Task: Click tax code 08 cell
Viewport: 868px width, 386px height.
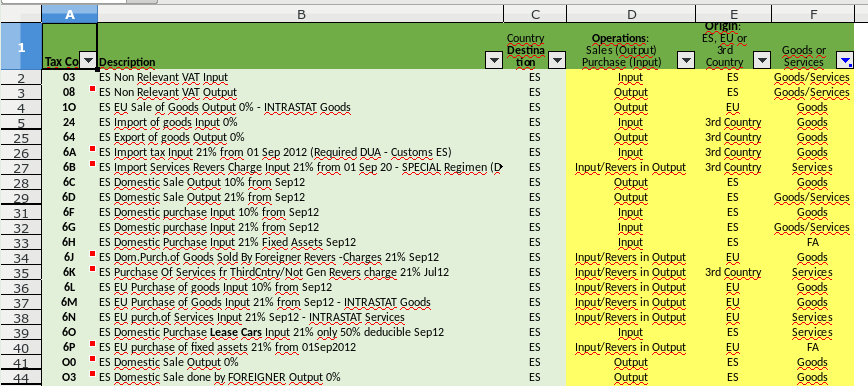Action: (70, 92)
